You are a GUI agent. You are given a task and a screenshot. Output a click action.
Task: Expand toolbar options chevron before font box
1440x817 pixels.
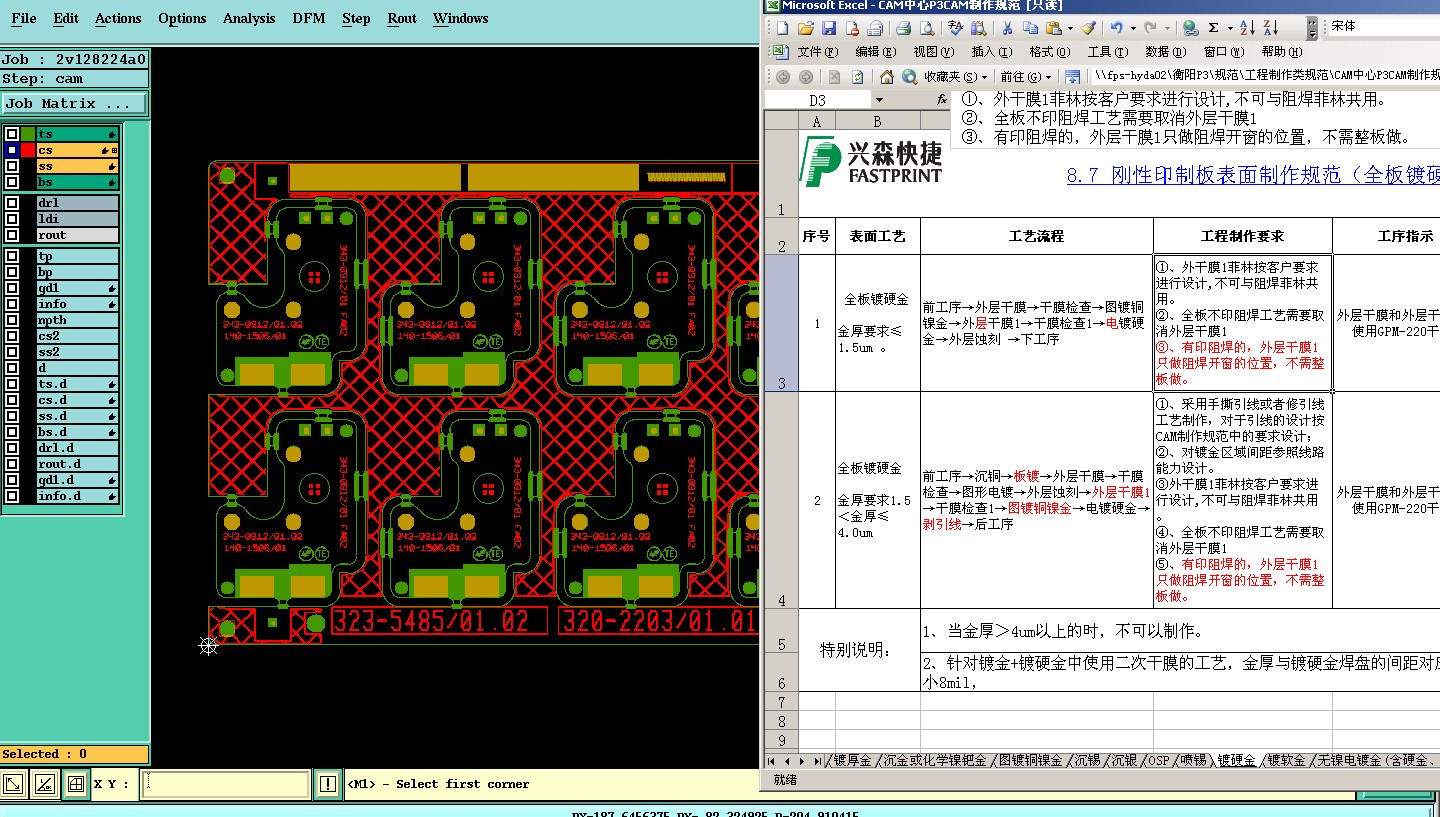point(1312,28)
